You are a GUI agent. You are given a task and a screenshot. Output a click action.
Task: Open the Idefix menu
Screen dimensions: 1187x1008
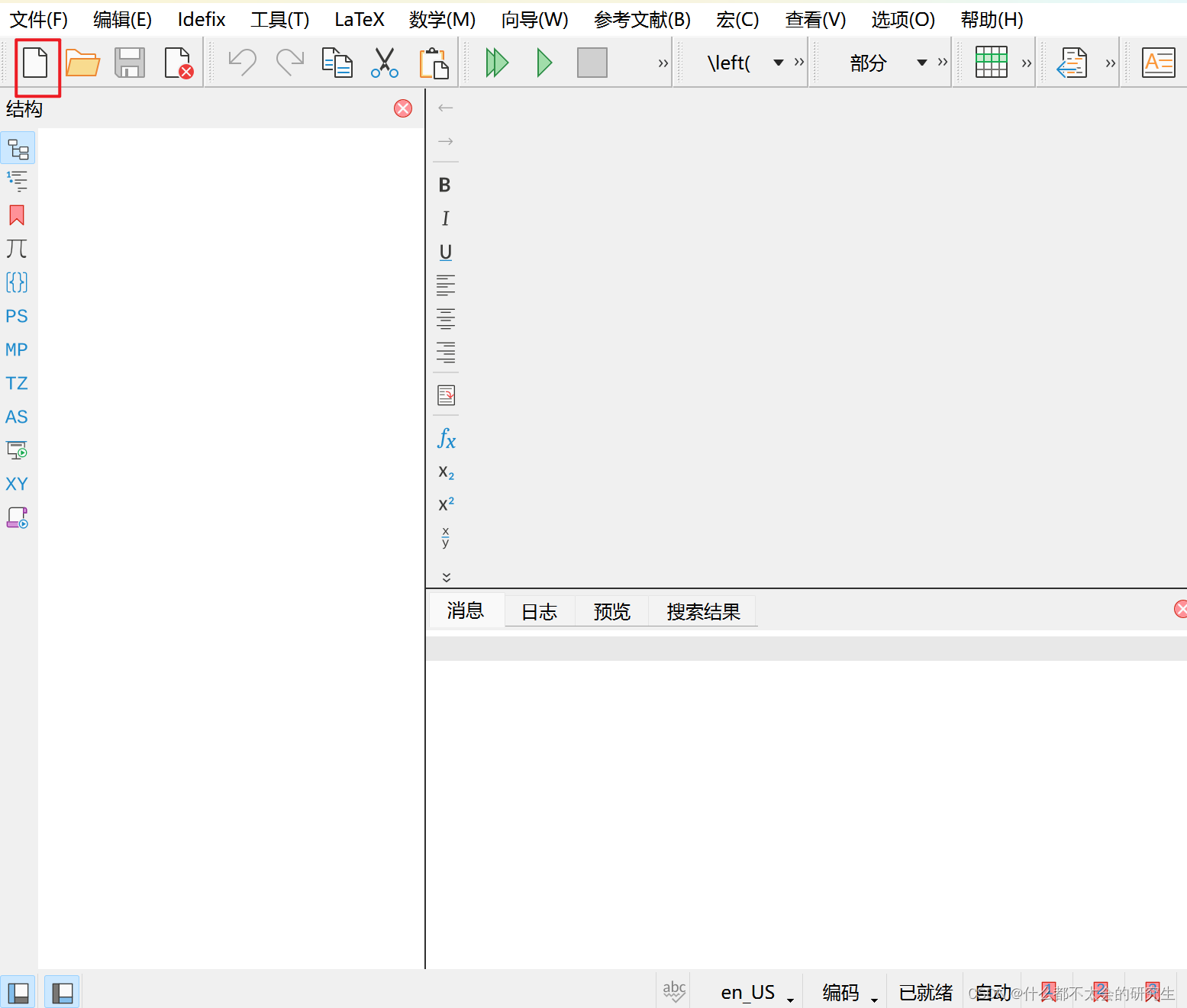[x=202, y=20]
